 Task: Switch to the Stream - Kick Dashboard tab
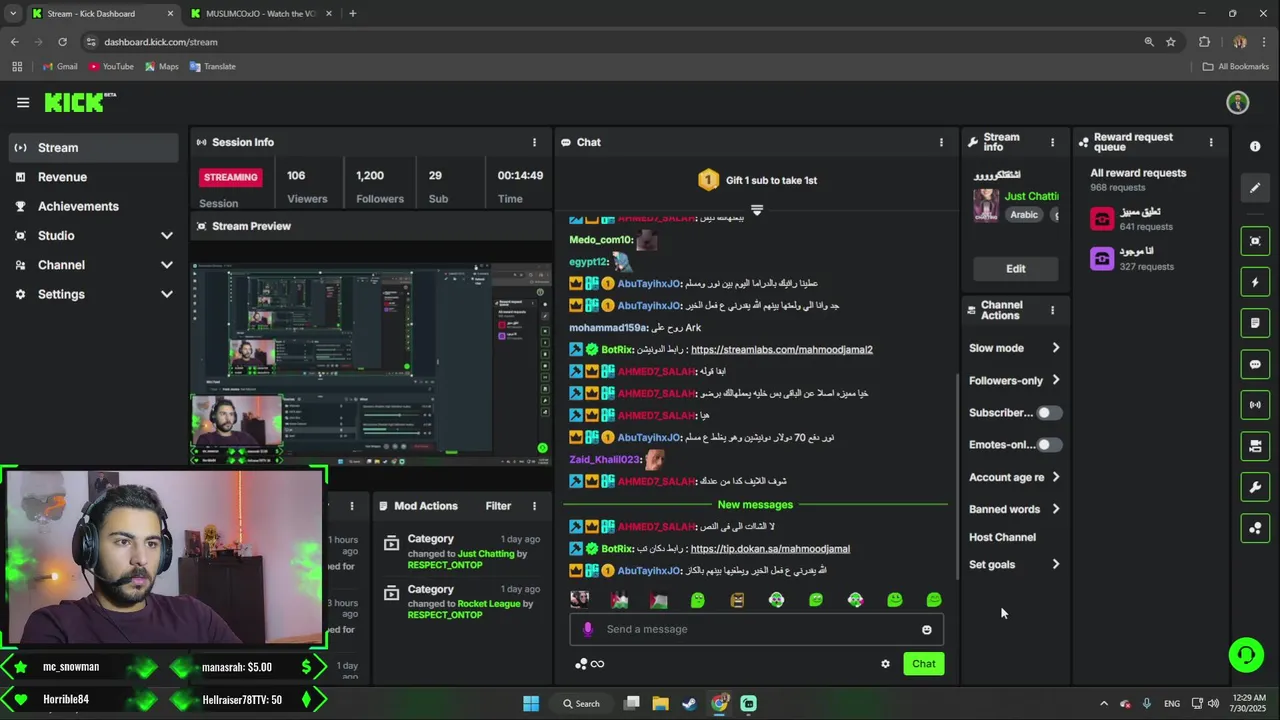(102, 13)
